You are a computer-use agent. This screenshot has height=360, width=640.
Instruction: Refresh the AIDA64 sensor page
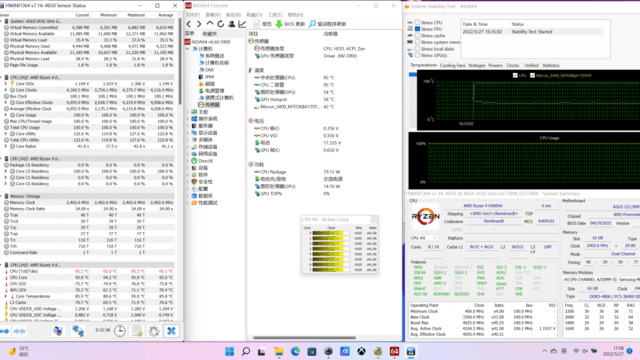pos(220,24)
